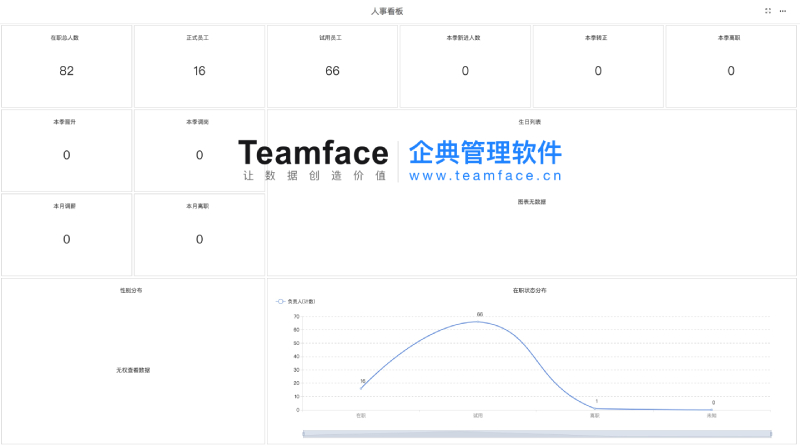
Task: Open the 试用员工 card label
Action: pos(331,38)
